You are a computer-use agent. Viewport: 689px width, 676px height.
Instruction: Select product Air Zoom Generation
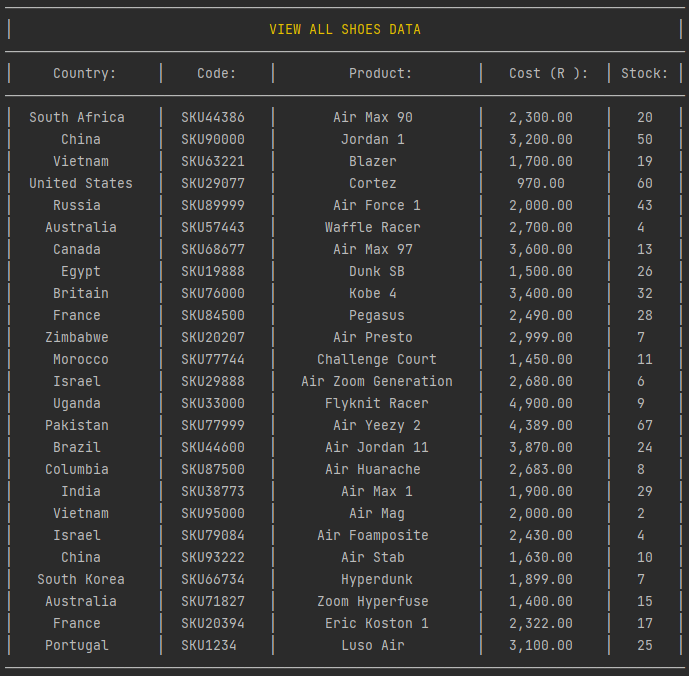pos(377,381)
